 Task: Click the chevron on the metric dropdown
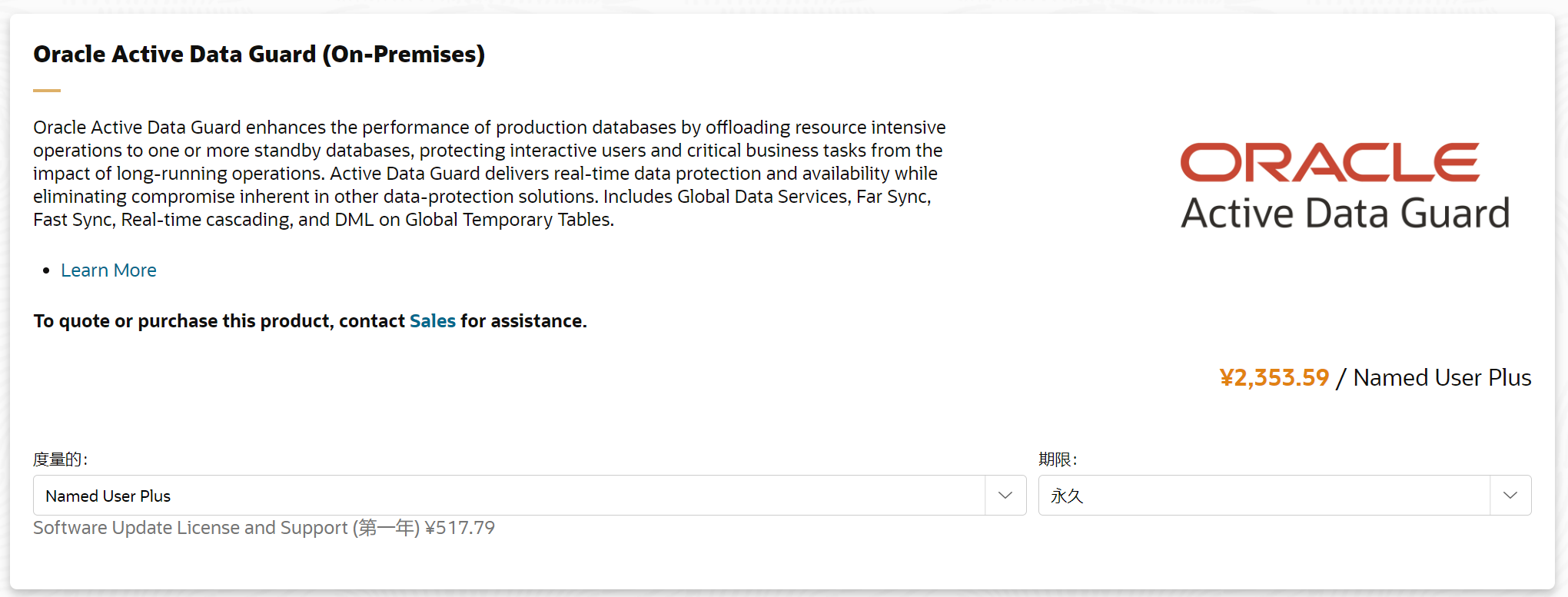click(1005, 496)
